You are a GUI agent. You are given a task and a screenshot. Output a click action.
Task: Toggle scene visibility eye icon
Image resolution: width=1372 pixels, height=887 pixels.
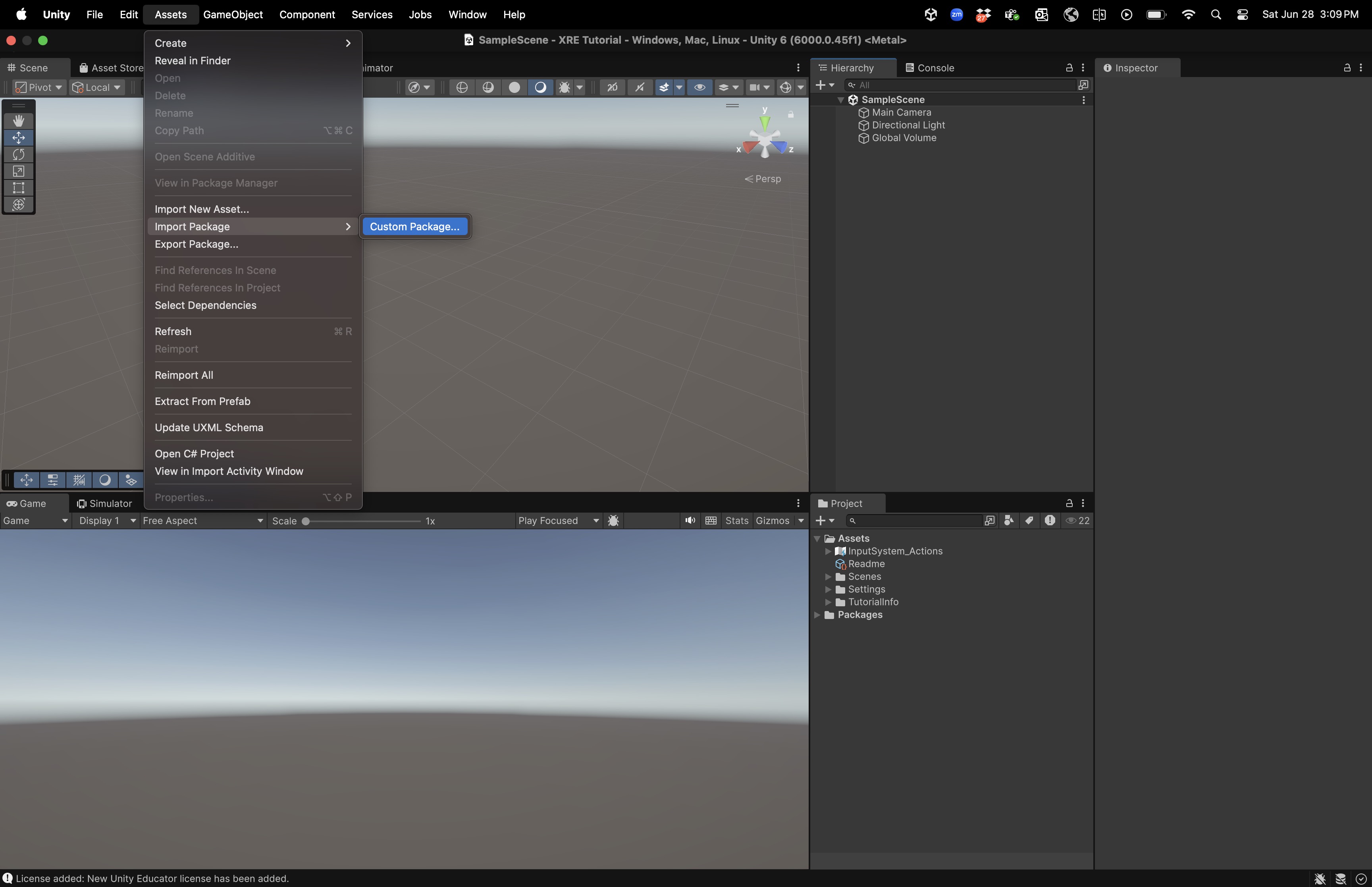699,87
